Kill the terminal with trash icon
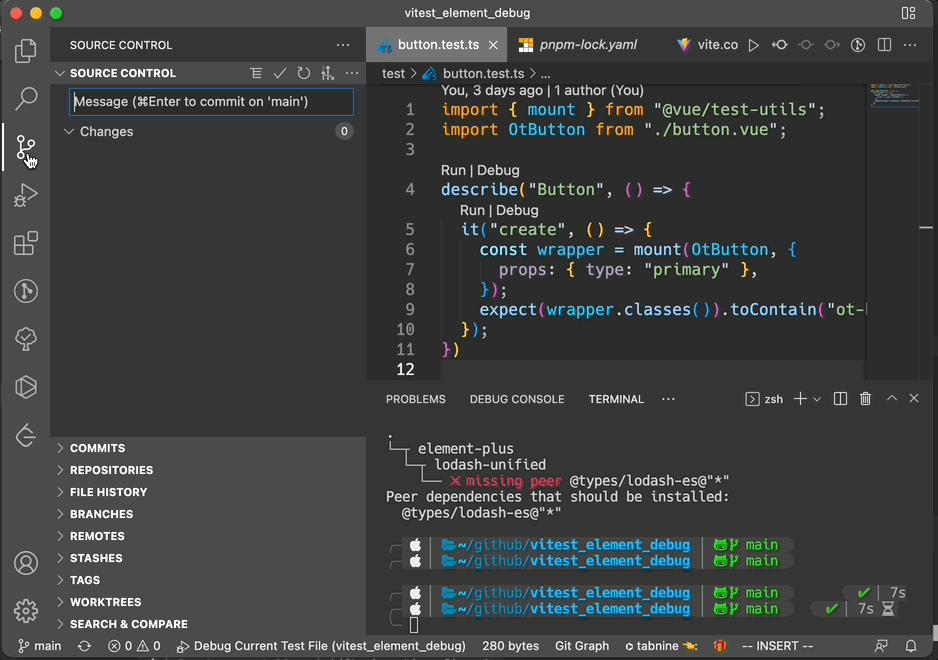938x660 pixels. tap(866, 399)
